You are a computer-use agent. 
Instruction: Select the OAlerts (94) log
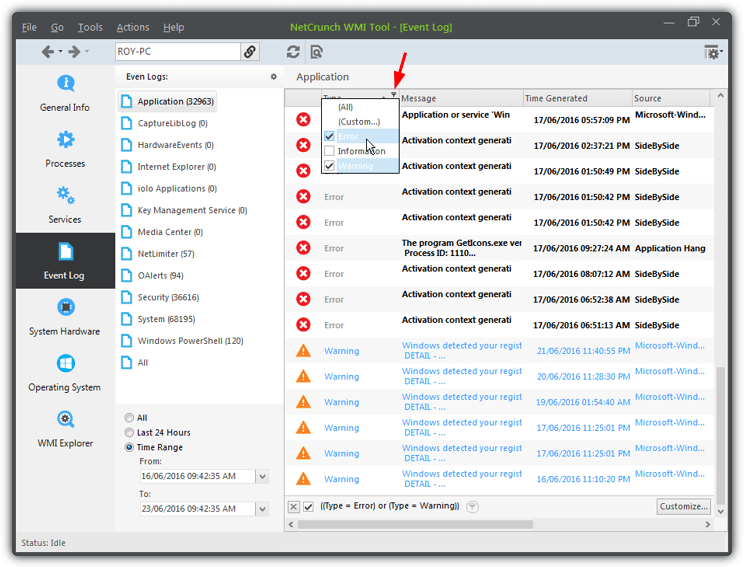(153, 275)
